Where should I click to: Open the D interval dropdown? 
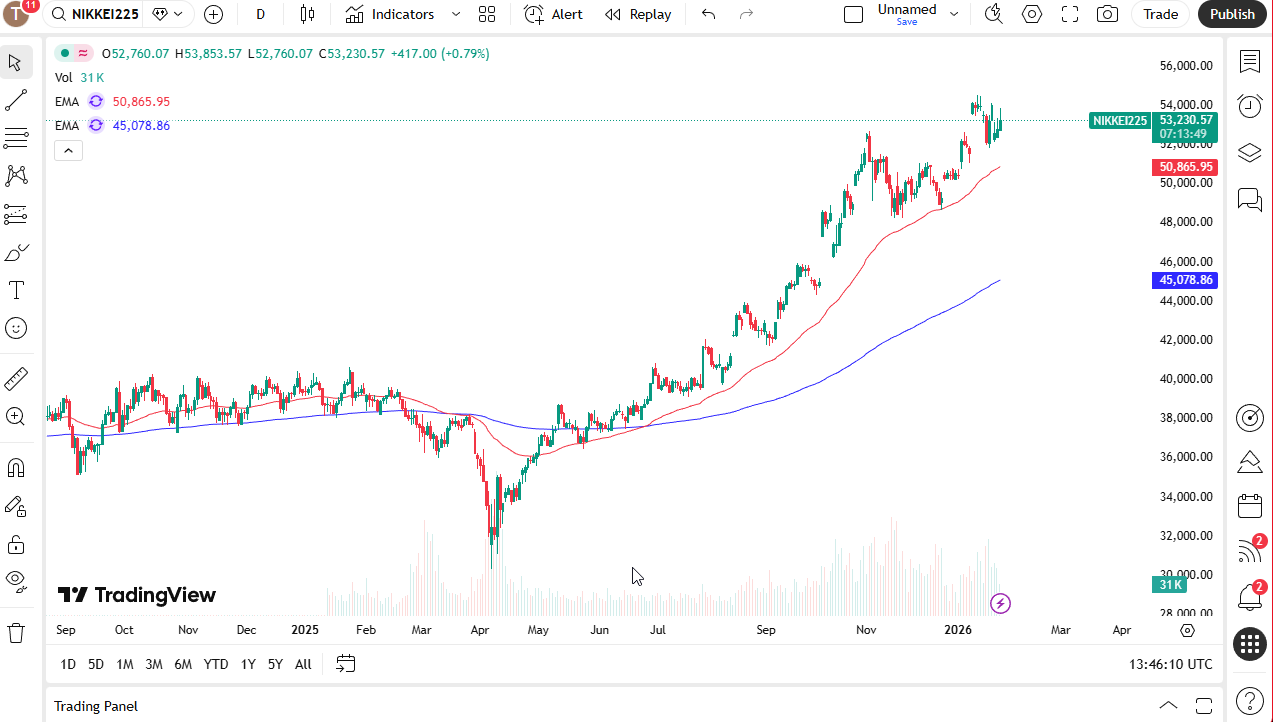260,14
